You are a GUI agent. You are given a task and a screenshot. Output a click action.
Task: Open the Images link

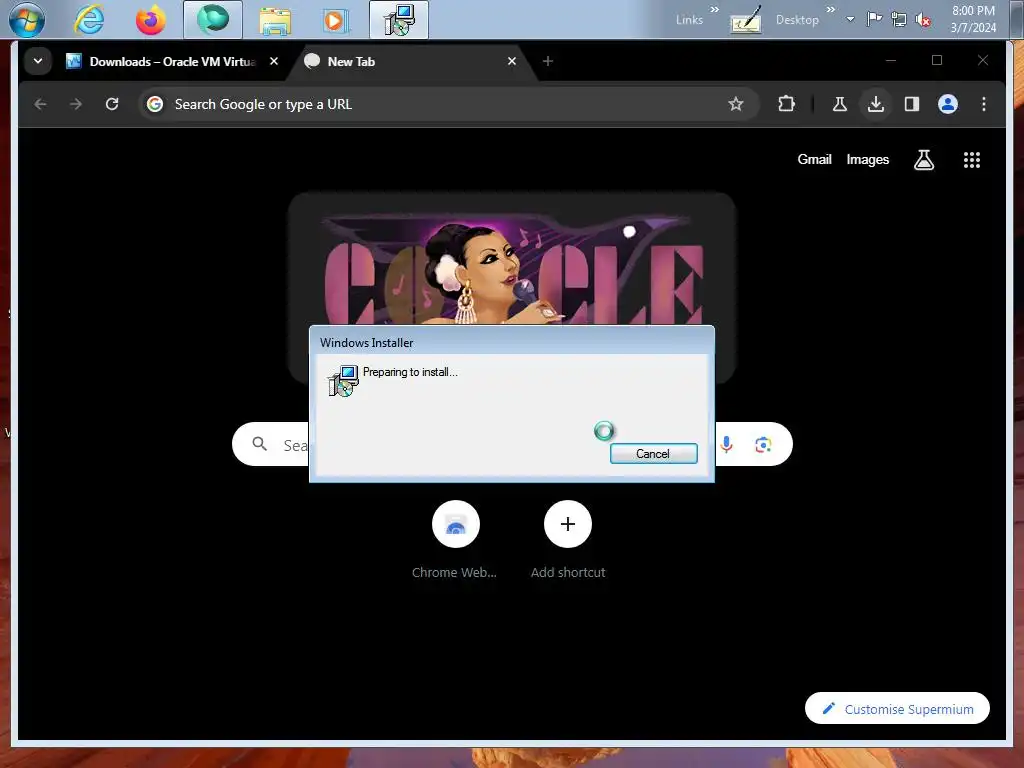pyautogui.click(x=867, y=159)
